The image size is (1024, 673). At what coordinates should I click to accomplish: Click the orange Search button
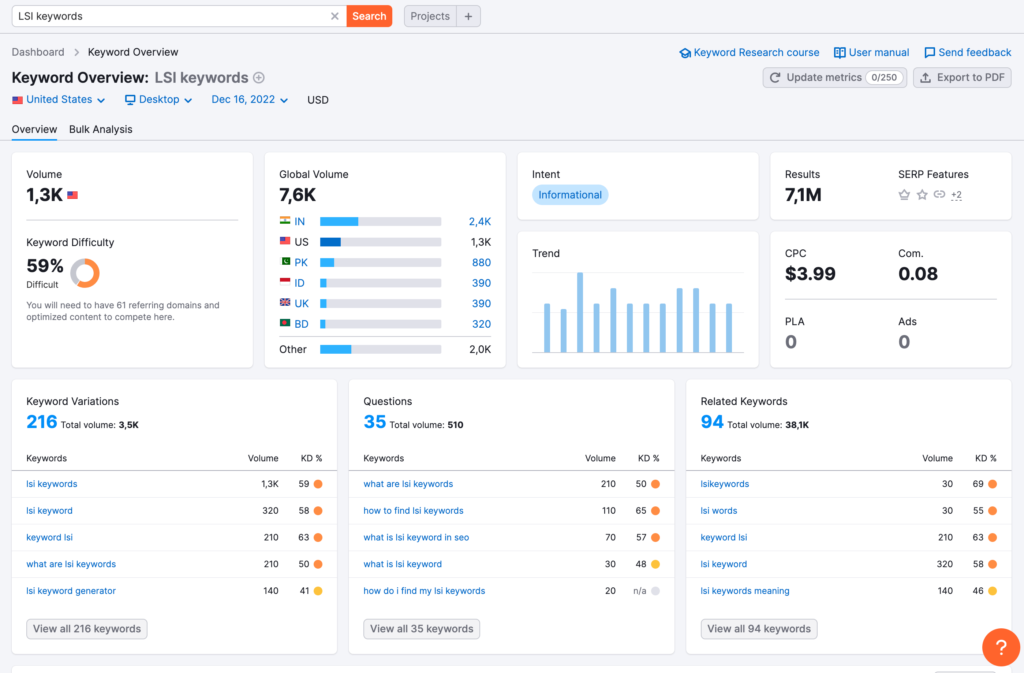pos(369,16)
